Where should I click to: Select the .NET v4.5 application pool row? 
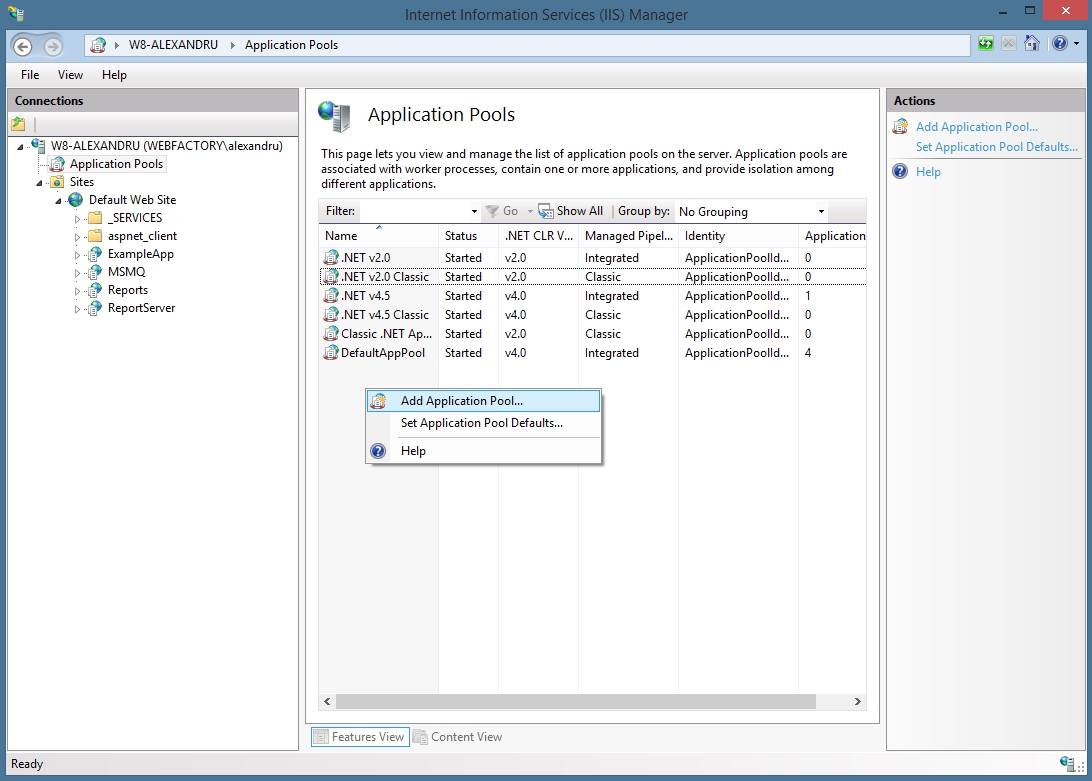(365, 296)
